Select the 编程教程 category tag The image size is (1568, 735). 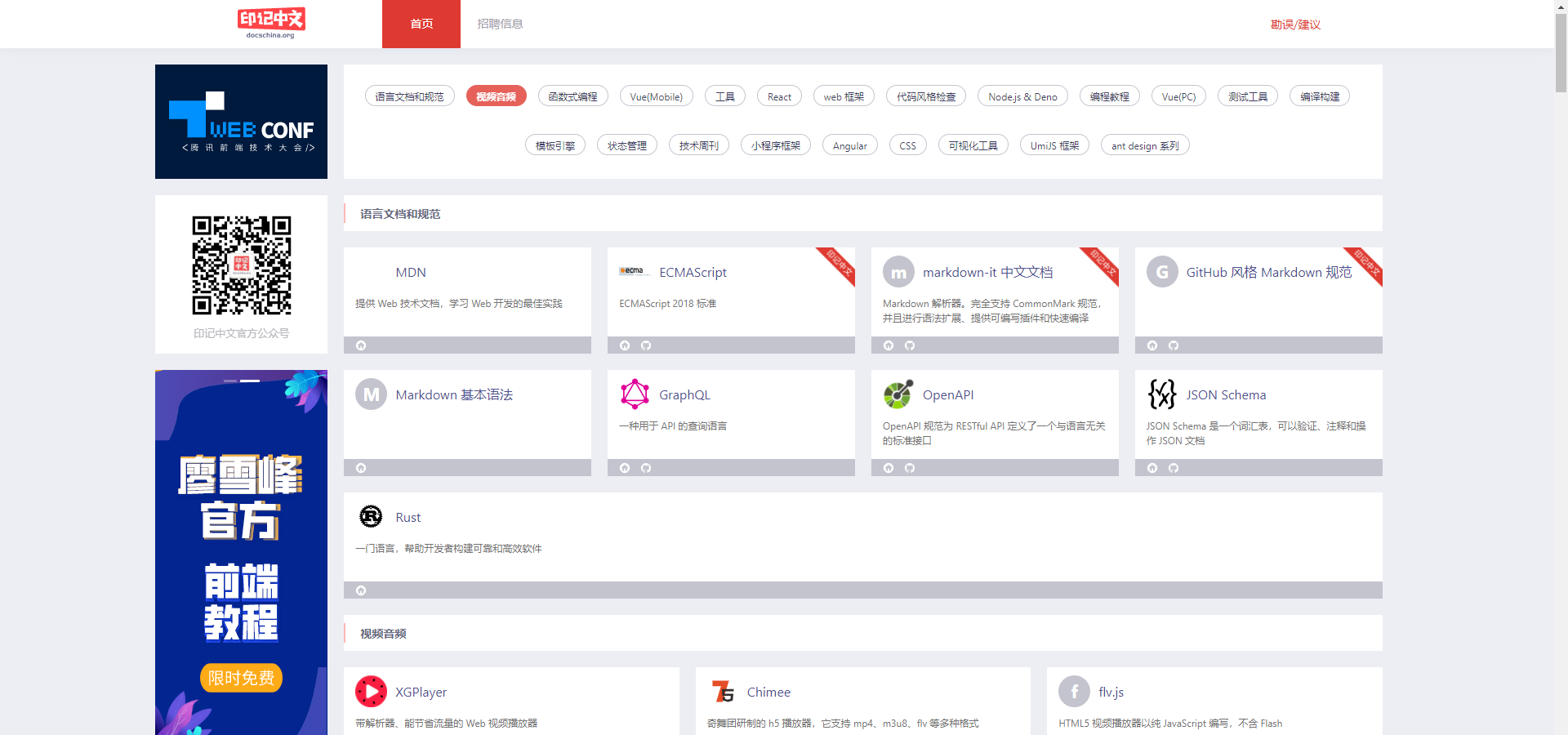point(1109,96)
